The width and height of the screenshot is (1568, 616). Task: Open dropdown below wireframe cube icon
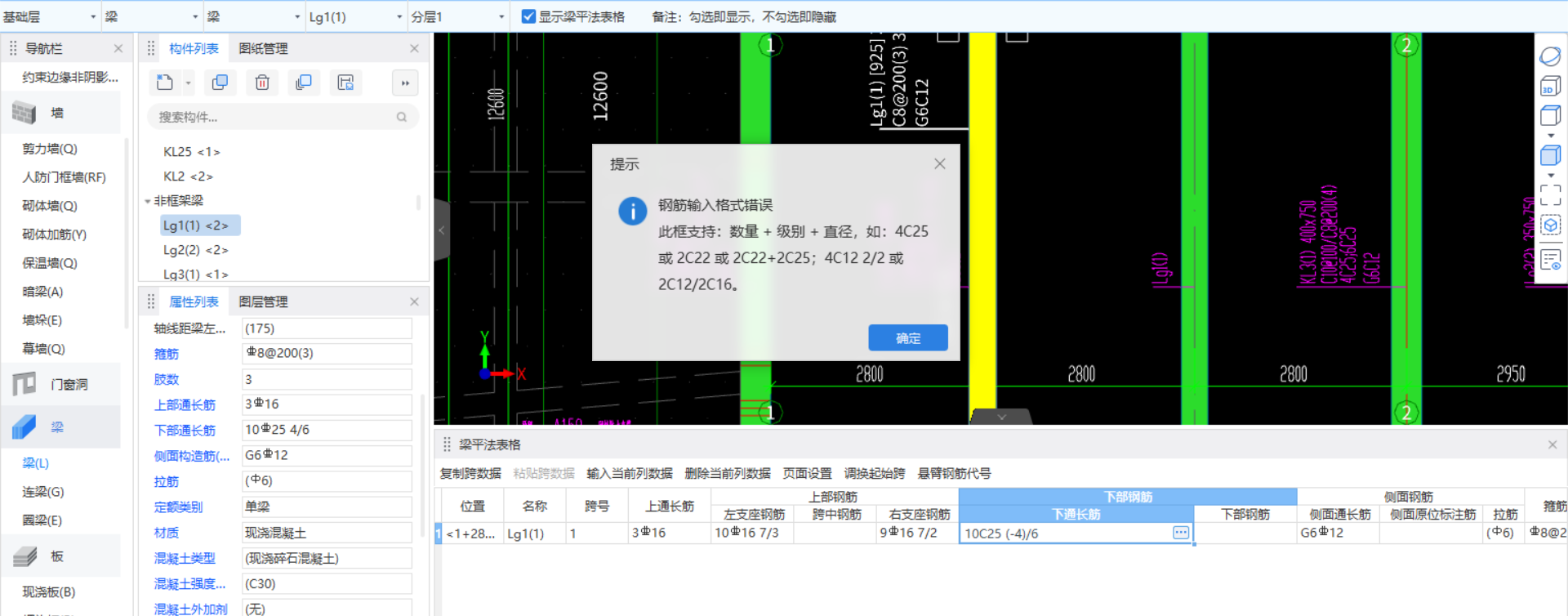point(1551,136)
